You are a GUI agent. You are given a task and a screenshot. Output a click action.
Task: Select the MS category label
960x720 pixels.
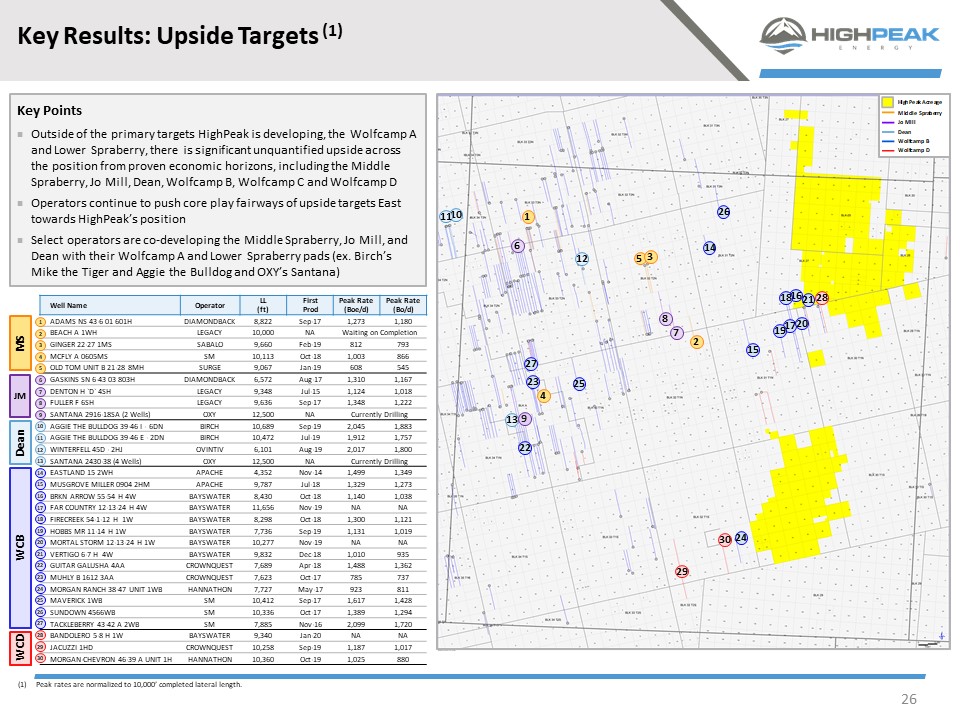(x=20, y=343)
